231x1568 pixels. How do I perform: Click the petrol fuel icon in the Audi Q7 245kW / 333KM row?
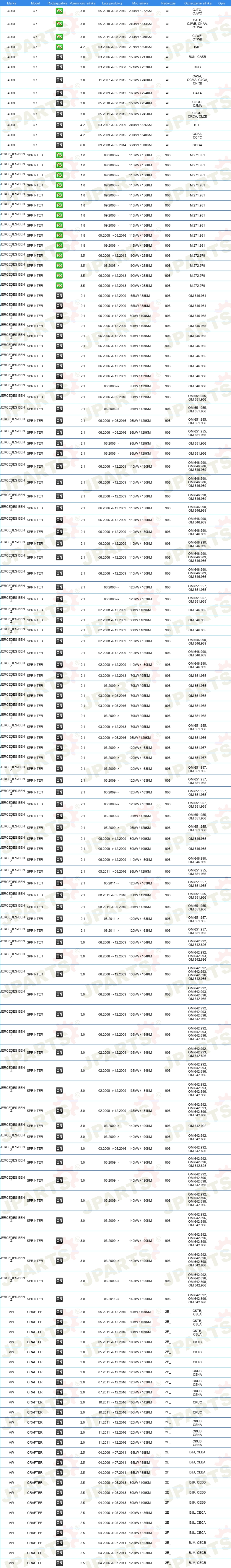(x=59, y=24)
